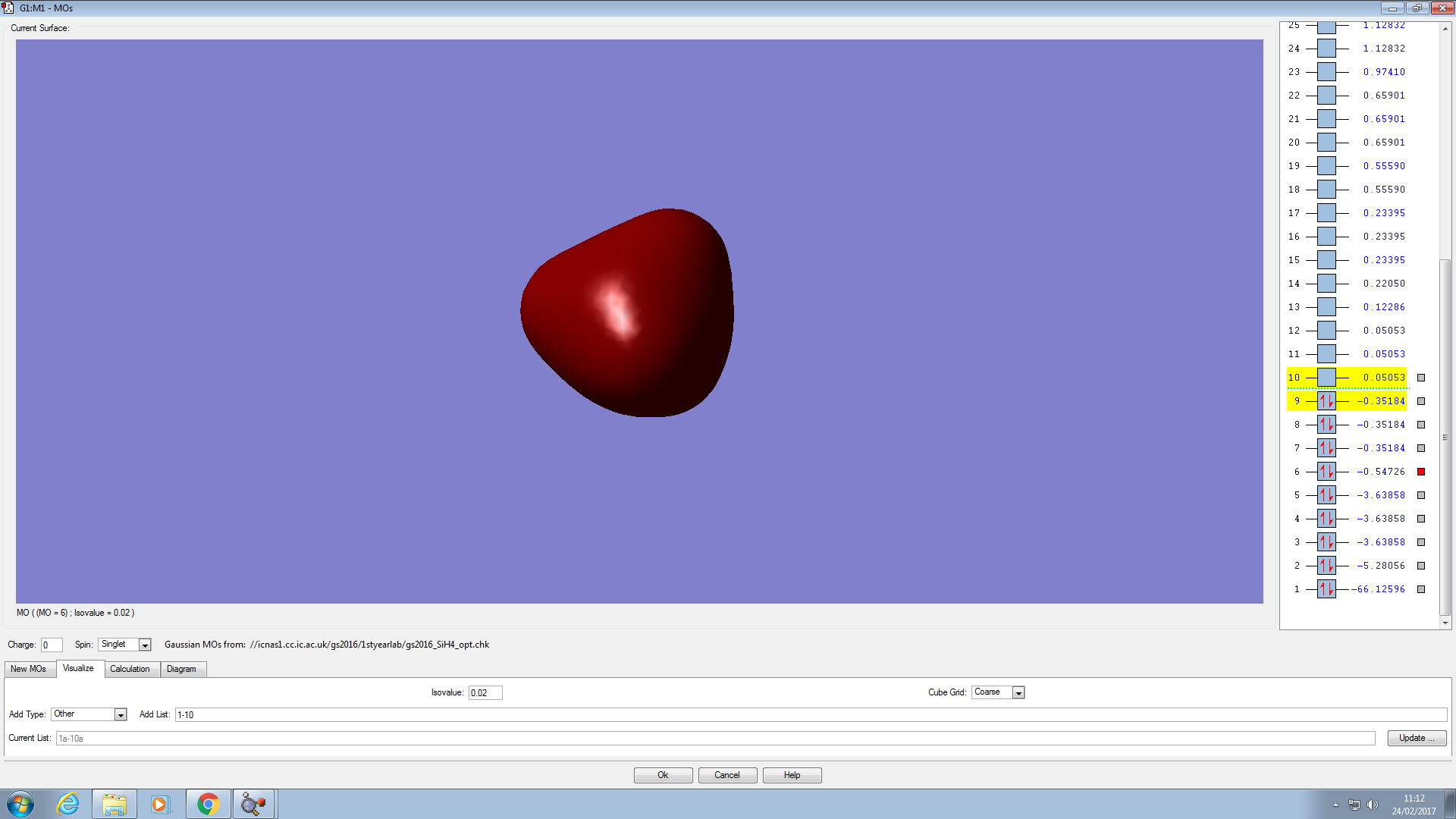Click virtual orbital 23 box icon
The width and height of the screenshot is (1456, 819).
pos(1326,72)
